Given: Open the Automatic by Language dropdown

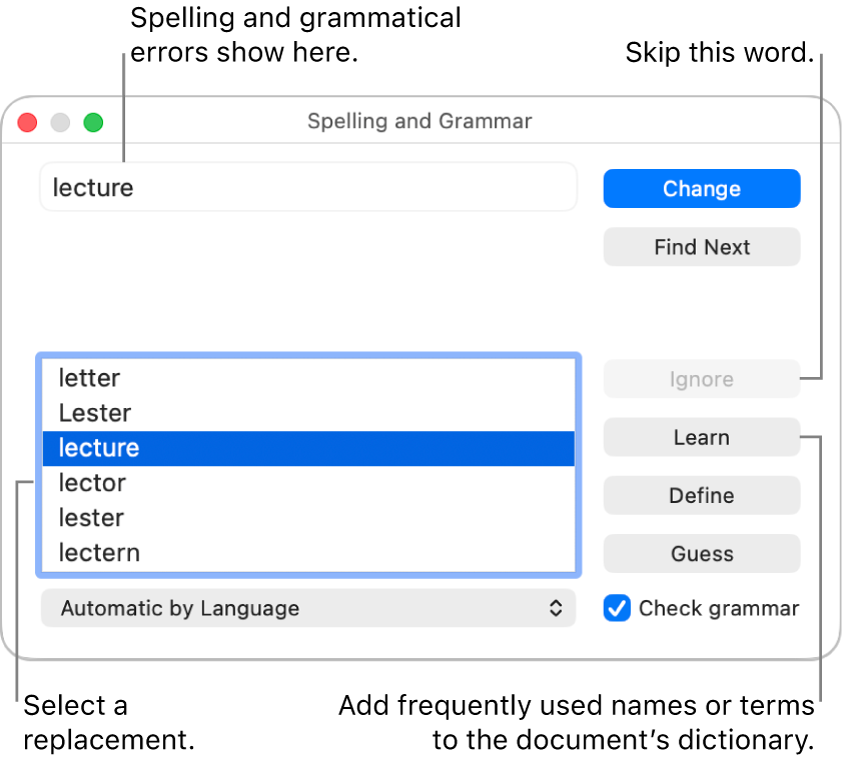Looking at the screenshot, I should pos(307,608).
